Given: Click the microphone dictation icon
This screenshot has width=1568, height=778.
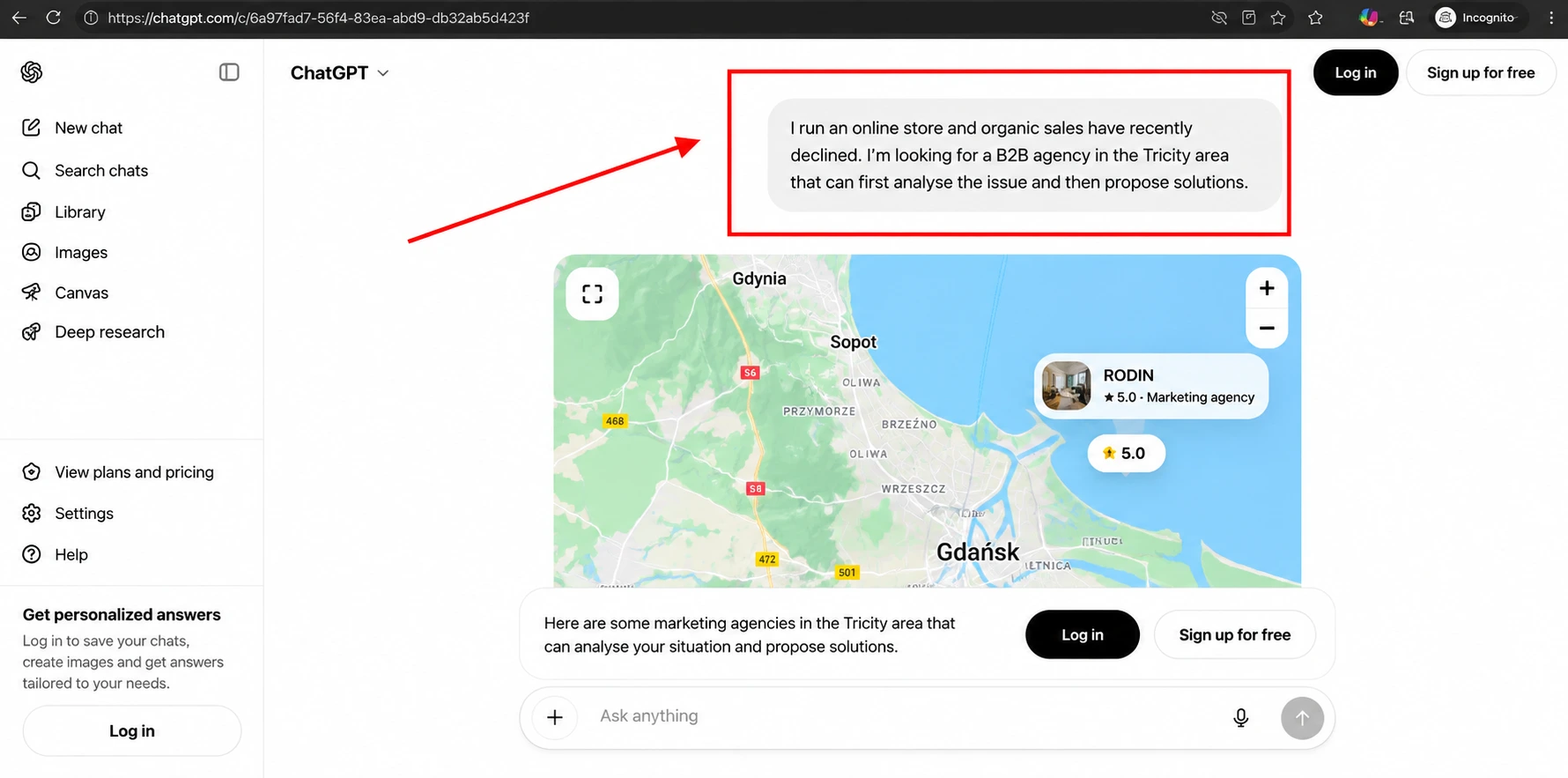Looking at the screenshot, I should pyautogui.click(x=1240, y=717).
